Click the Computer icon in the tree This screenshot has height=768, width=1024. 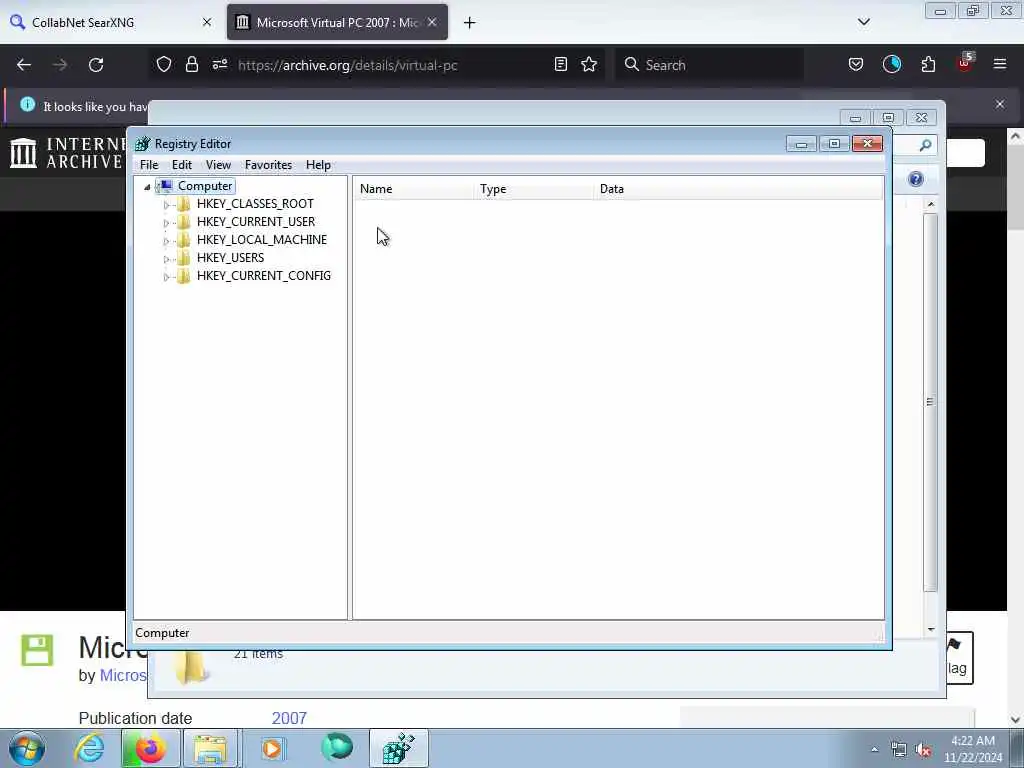click(x=165, y=186)
